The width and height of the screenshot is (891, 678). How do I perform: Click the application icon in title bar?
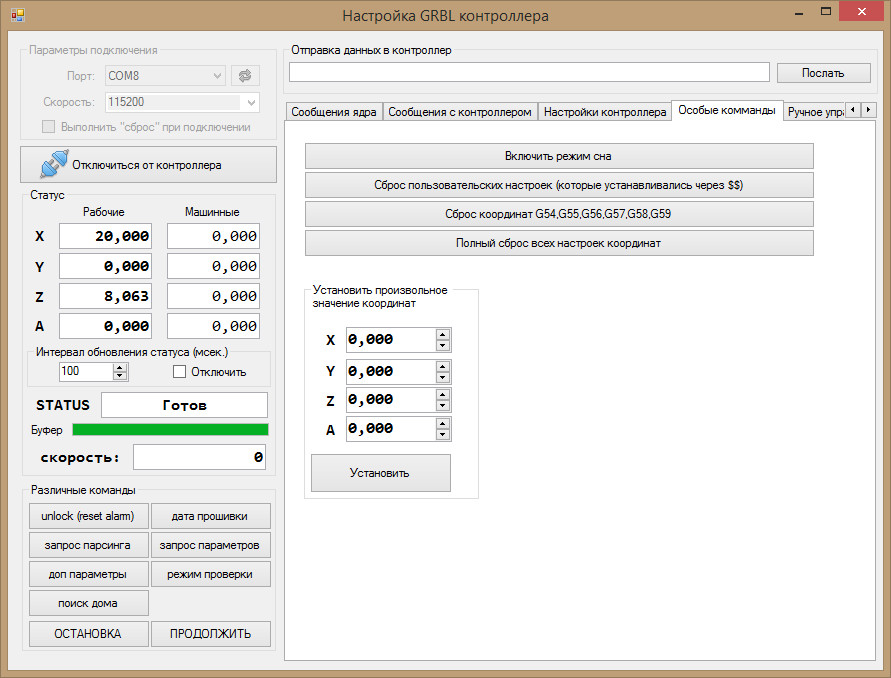[17, 15]
